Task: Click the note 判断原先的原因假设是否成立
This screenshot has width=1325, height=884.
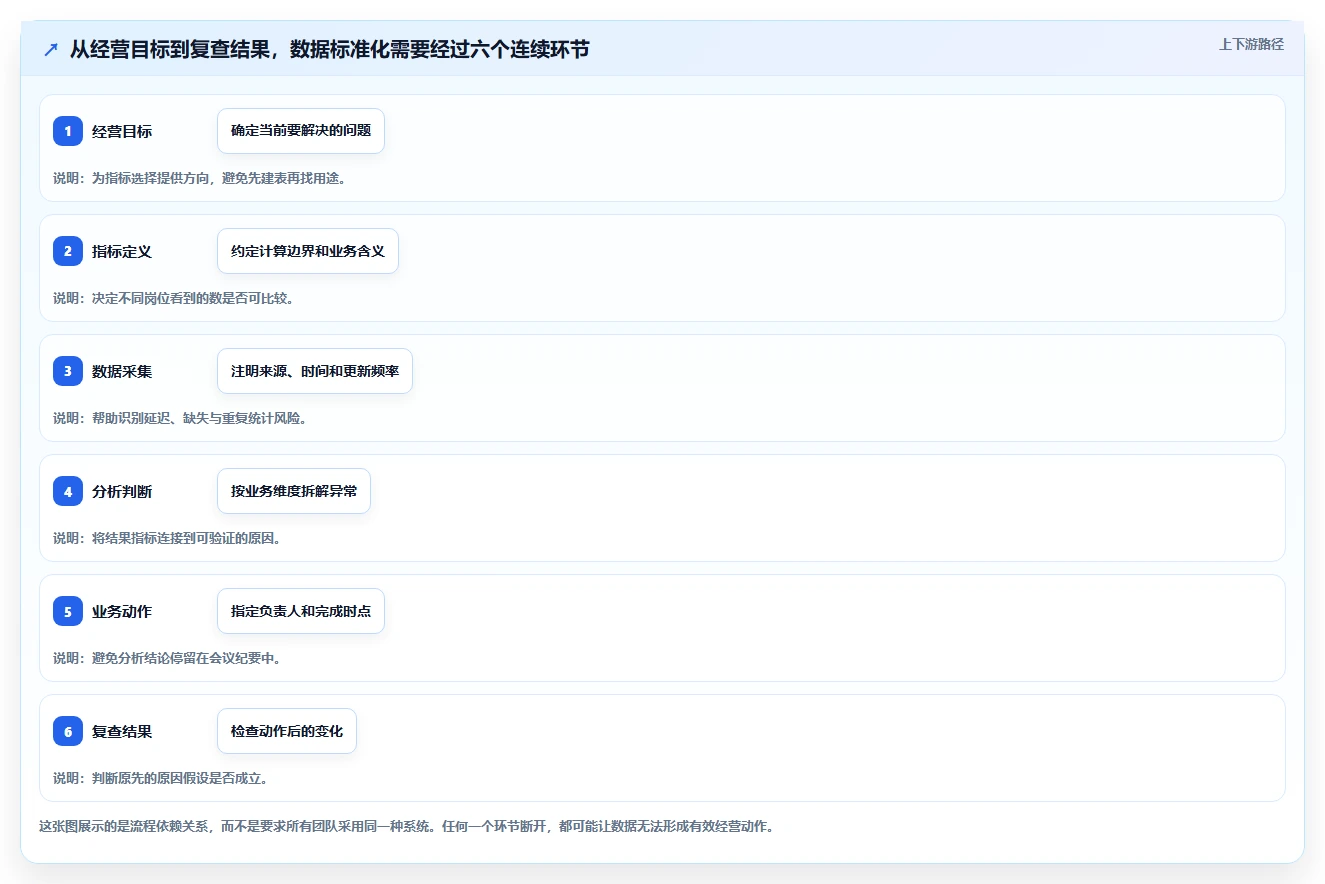Action: click(160, 778)
